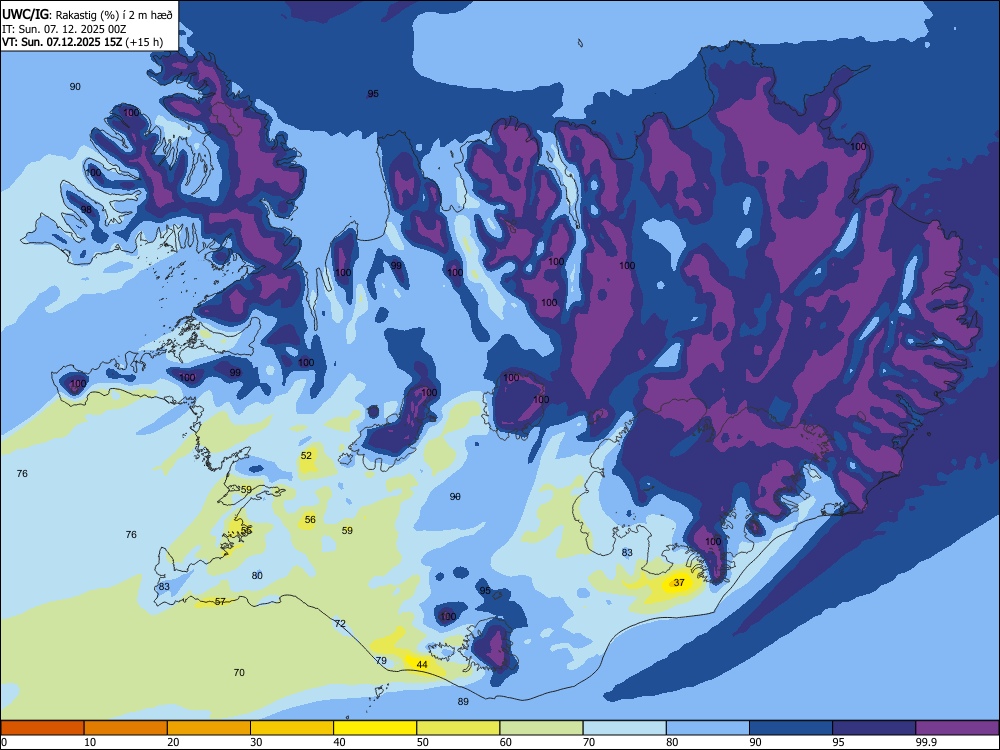Click the legend tick label '10'
The image size is (1000, 750).
(90, 742)
